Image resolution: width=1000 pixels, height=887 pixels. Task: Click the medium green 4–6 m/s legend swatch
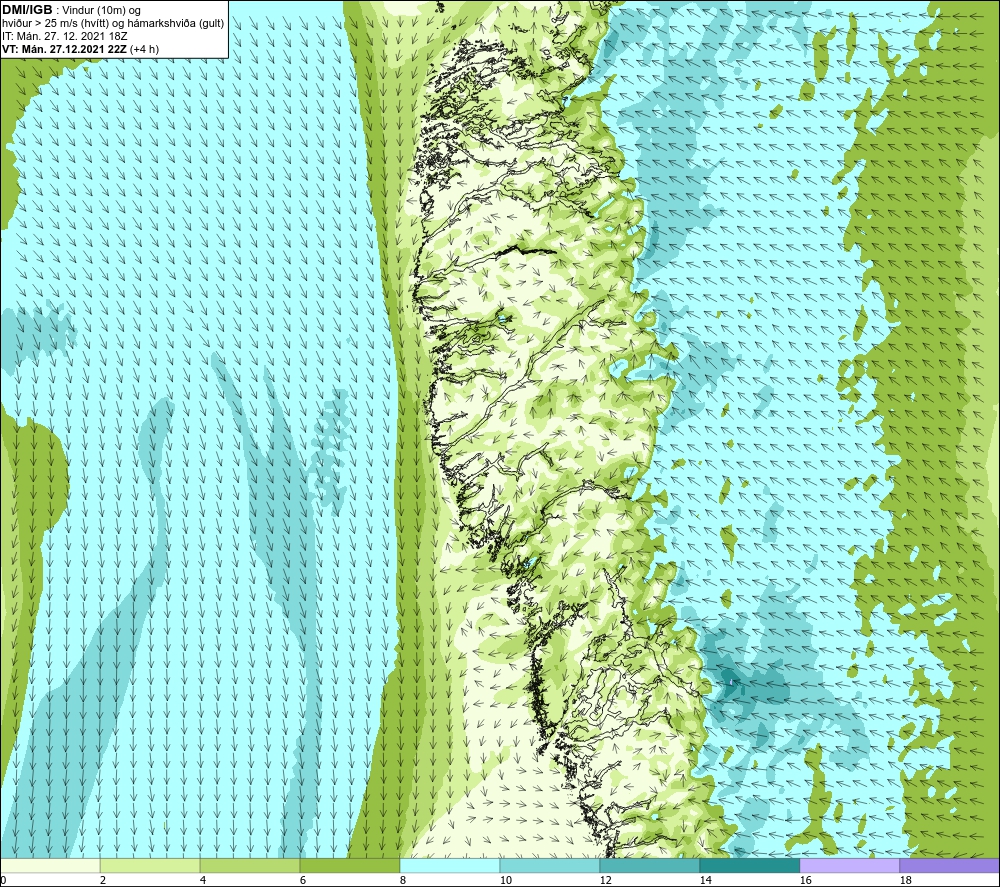coord(250,865)
